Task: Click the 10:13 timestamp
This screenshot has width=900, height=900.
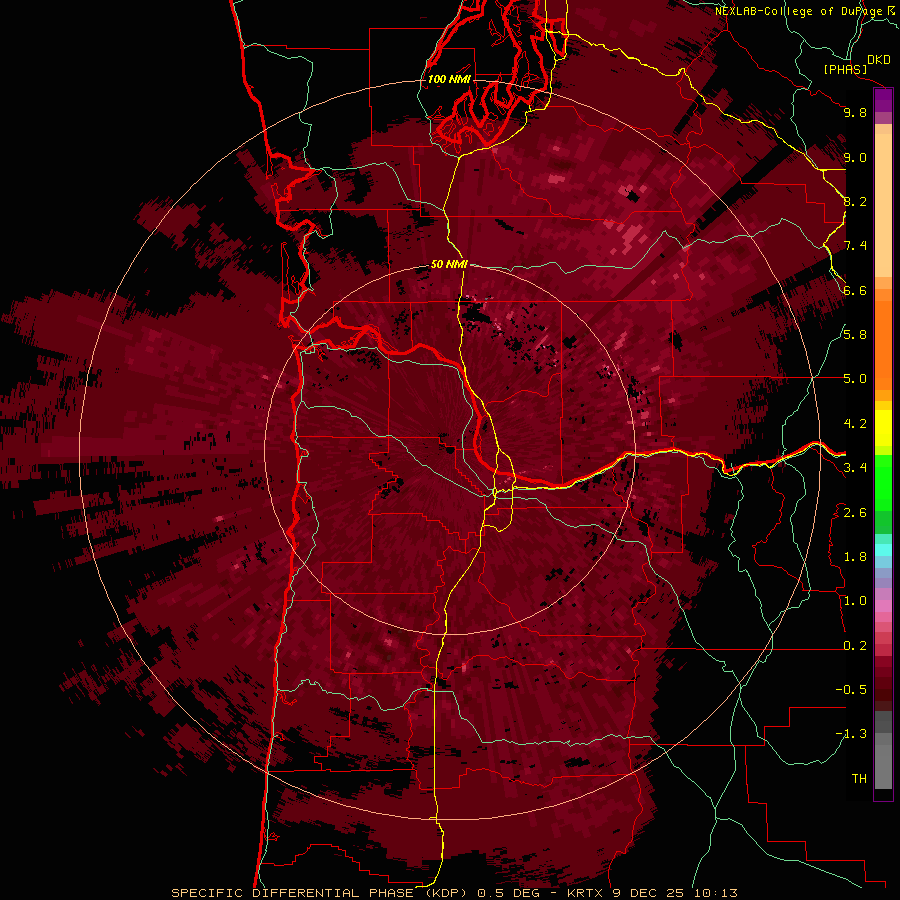Action: [715, 893]
